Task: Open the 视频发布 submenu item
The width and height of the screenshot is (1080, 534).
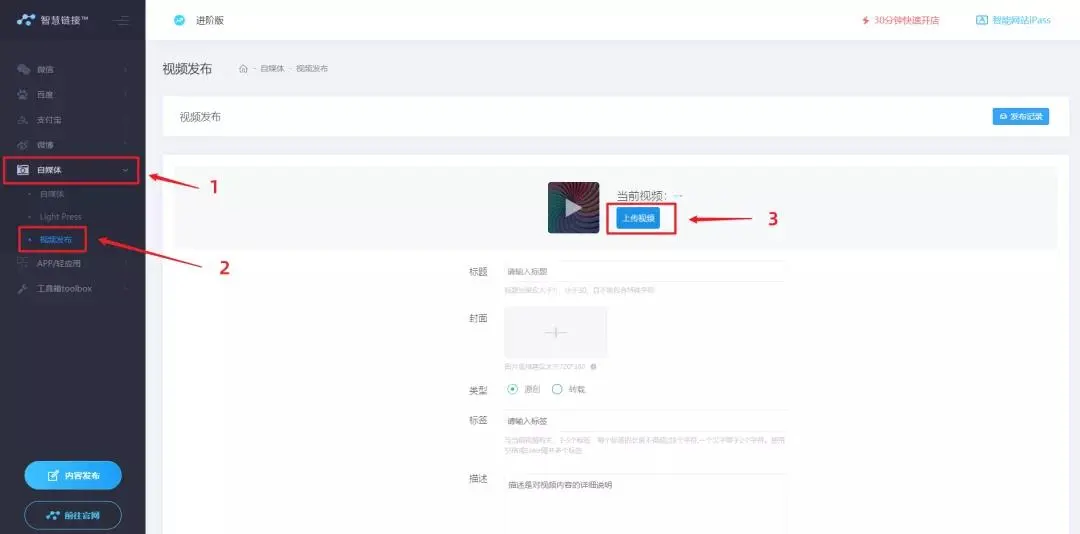Action: [x=56, y=240]
